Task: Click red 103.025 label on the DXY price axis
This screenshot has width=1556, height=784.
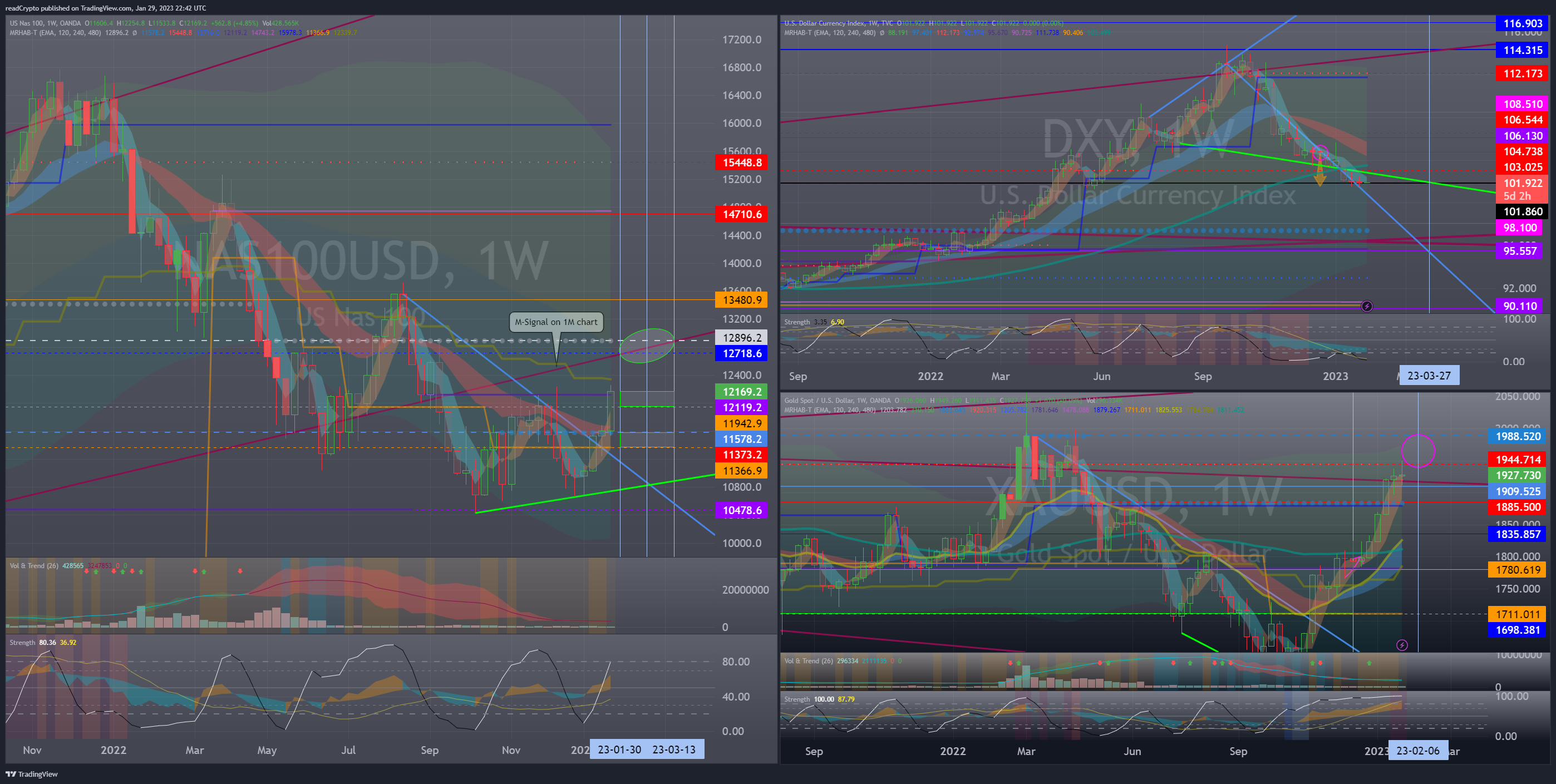Action: coord(1521,167)
